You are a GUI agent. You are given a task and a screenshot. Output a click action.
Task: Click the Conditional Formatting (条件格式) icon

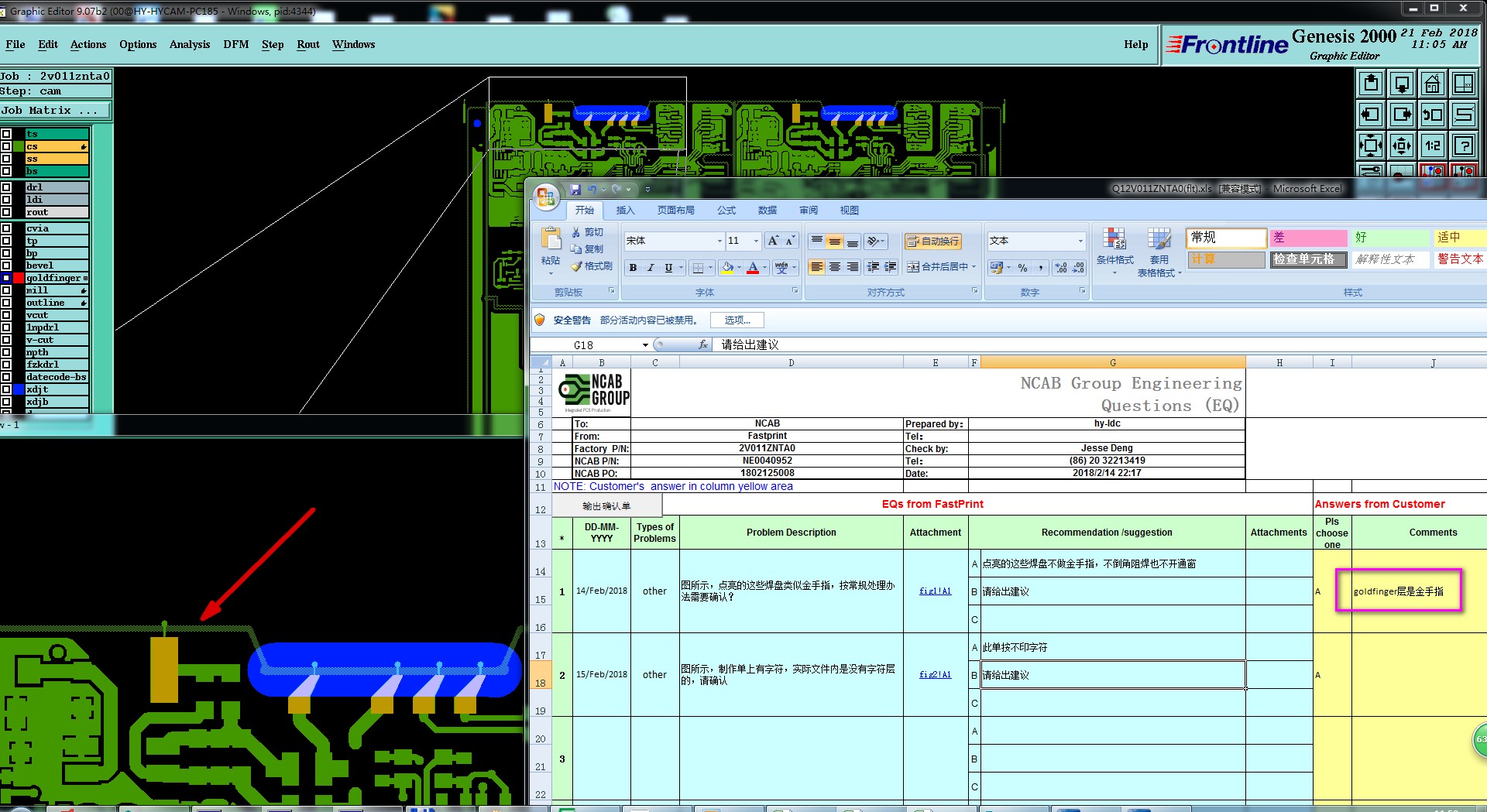[1114, 240]
